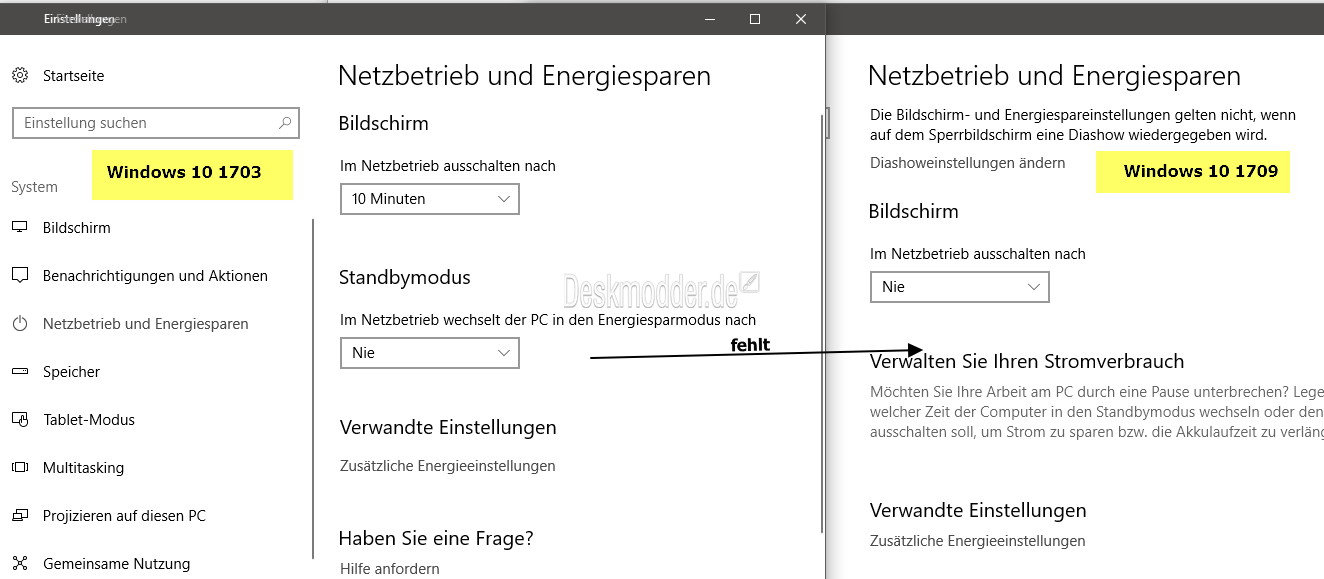Close the Einstellungen window
Image resolution: width=1324 pixels, height=579 pixels.
(x=801, y=19)
